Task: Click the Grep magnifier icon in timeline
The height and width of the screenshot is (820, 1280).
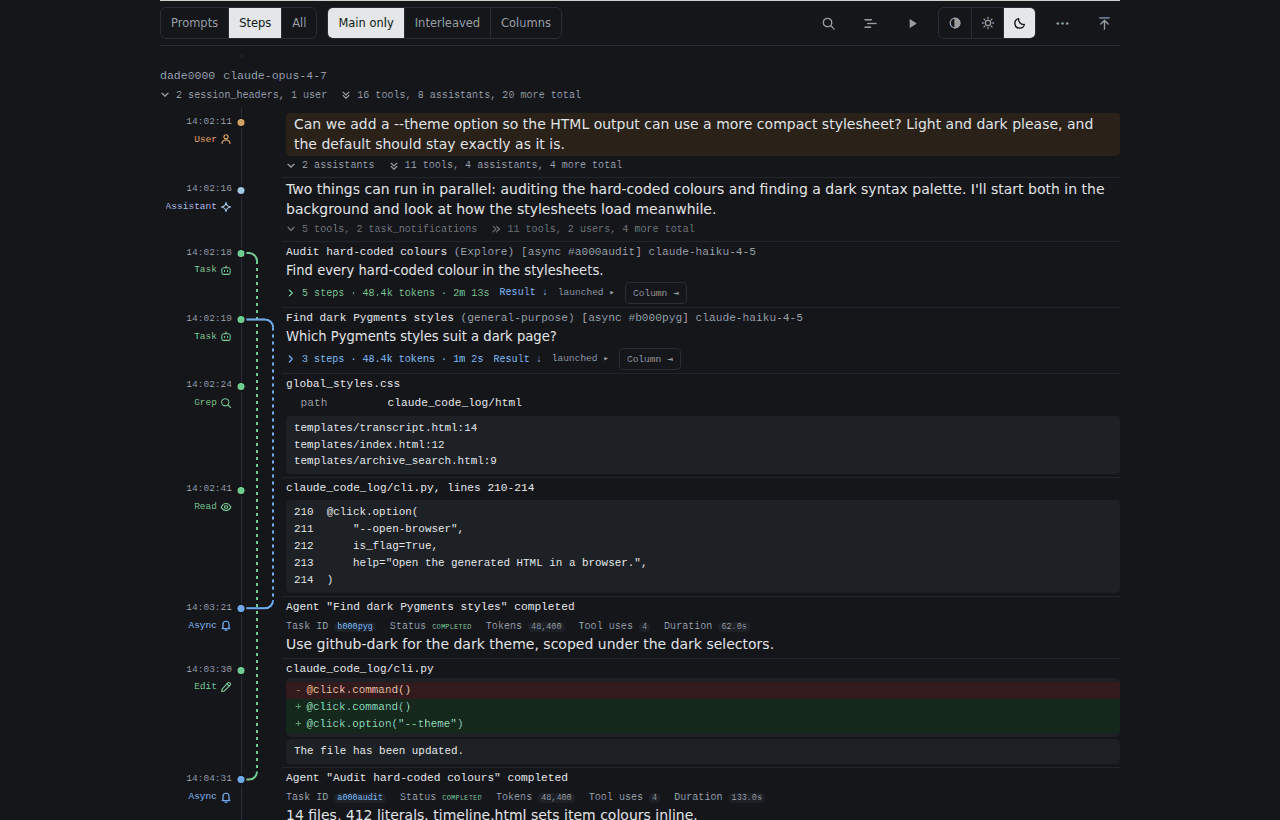Action: tap(226, 403)
